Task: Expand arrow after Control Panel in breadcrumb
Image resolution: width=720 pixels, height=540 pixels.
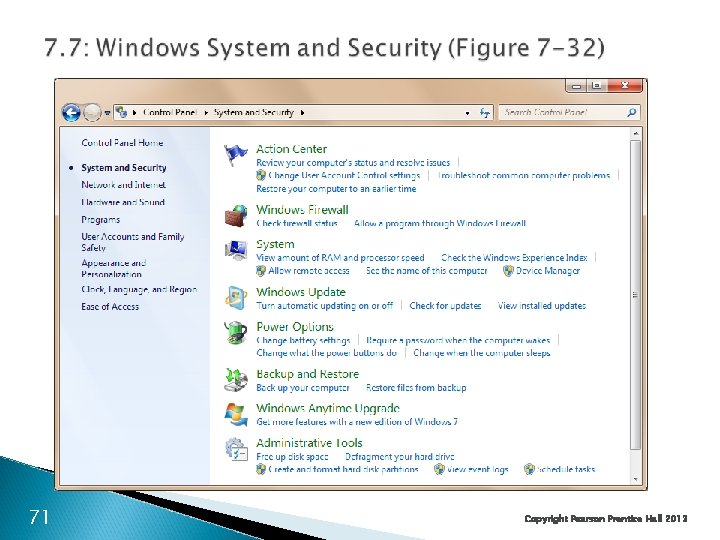Action: [206, 112]
